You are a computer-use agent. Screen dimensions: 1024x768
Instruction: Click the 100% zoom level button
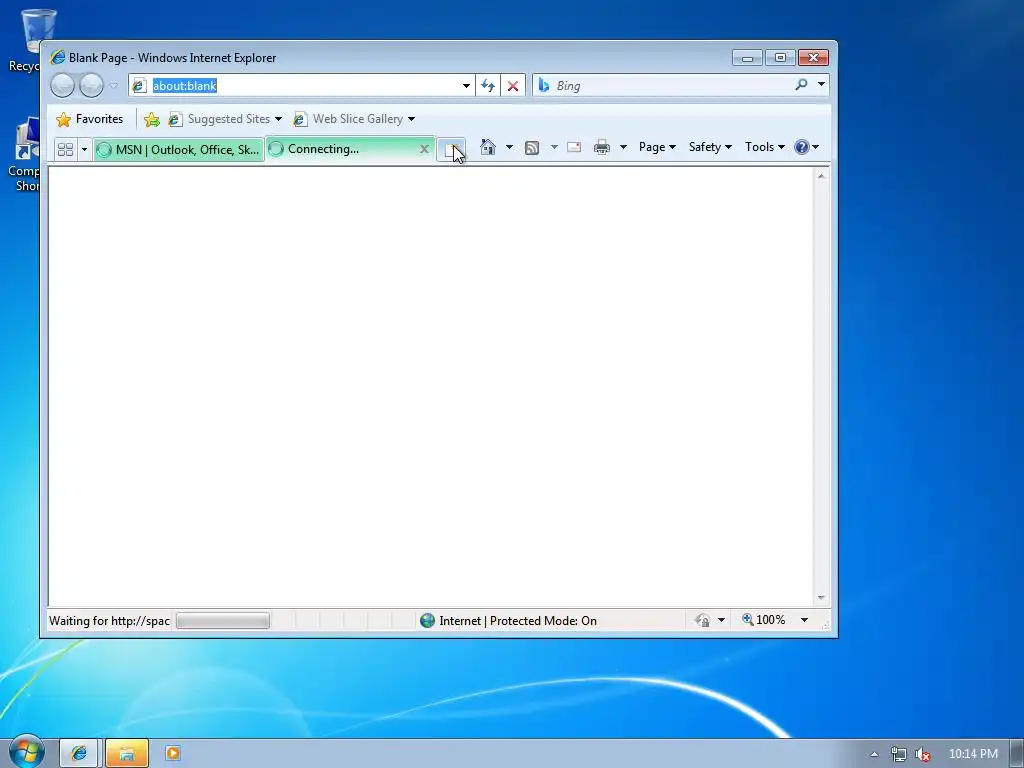tap(764, 620)
